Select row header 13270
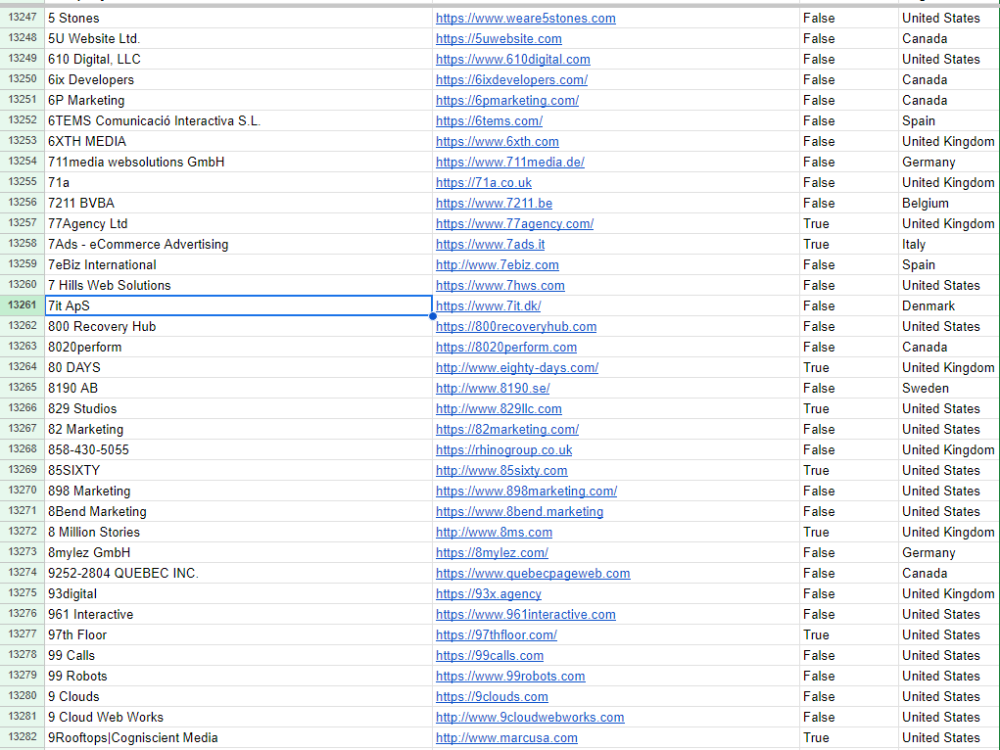The image size is (1000, 750). (22, 490)
